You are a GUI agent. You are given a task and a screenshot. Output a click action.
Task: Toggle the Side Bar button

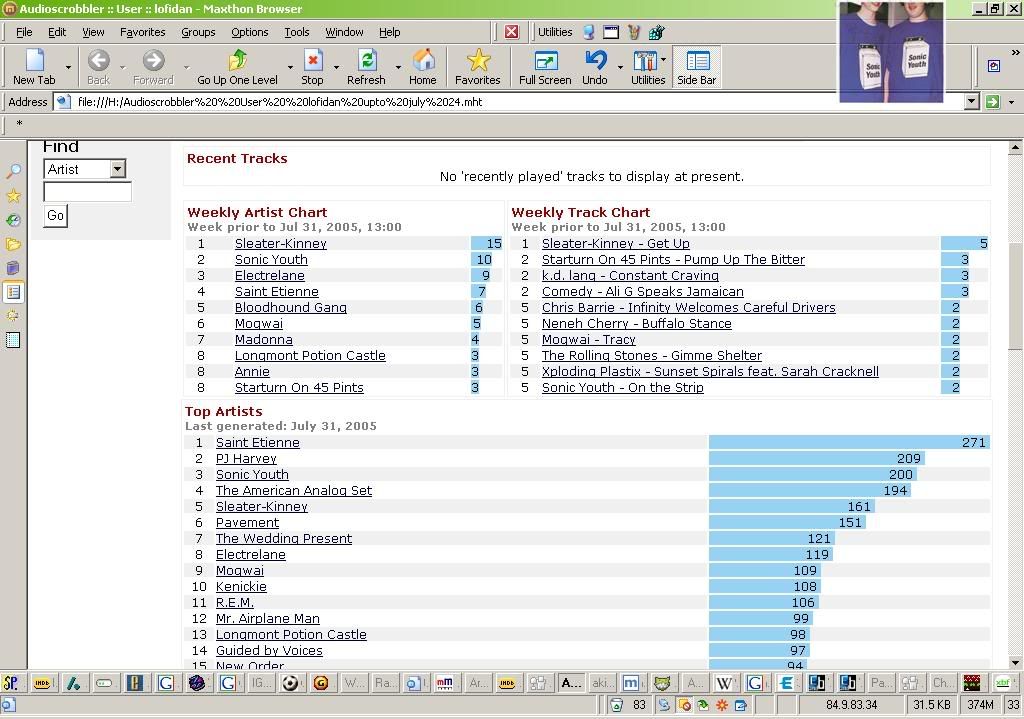pyautogui.click(x=697, y=66)
